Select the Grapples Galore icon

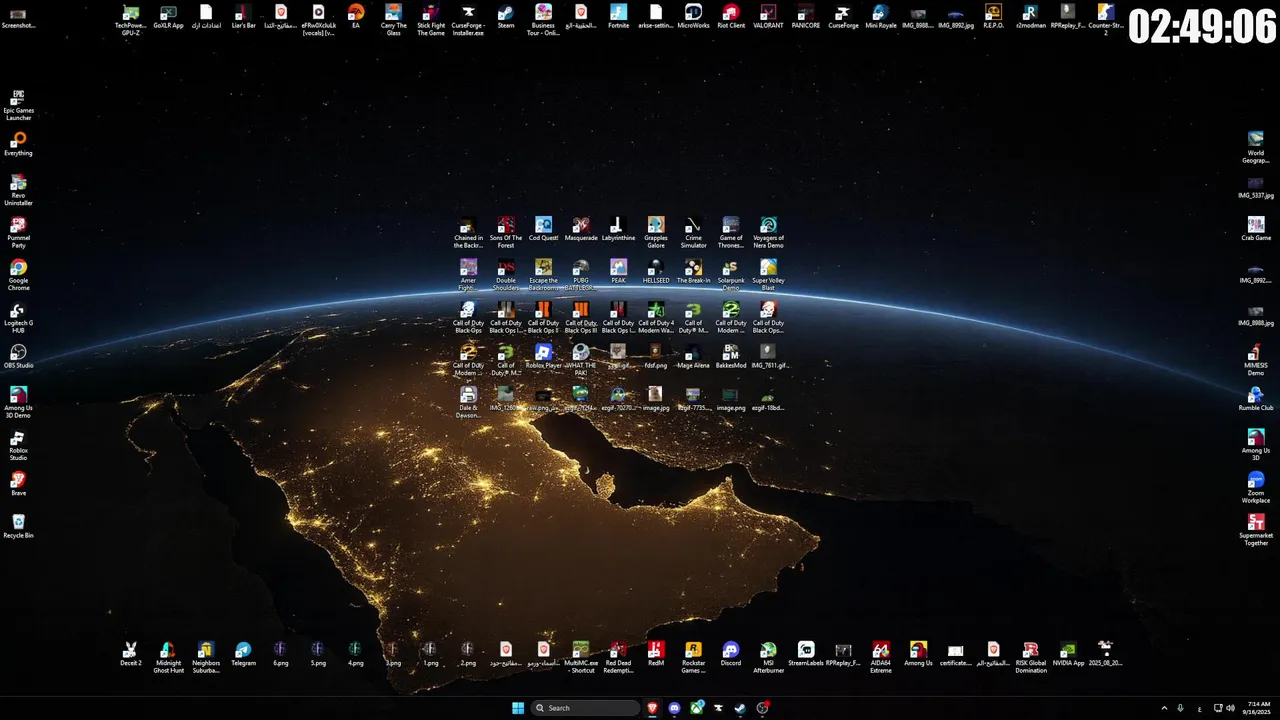(656, 232)
